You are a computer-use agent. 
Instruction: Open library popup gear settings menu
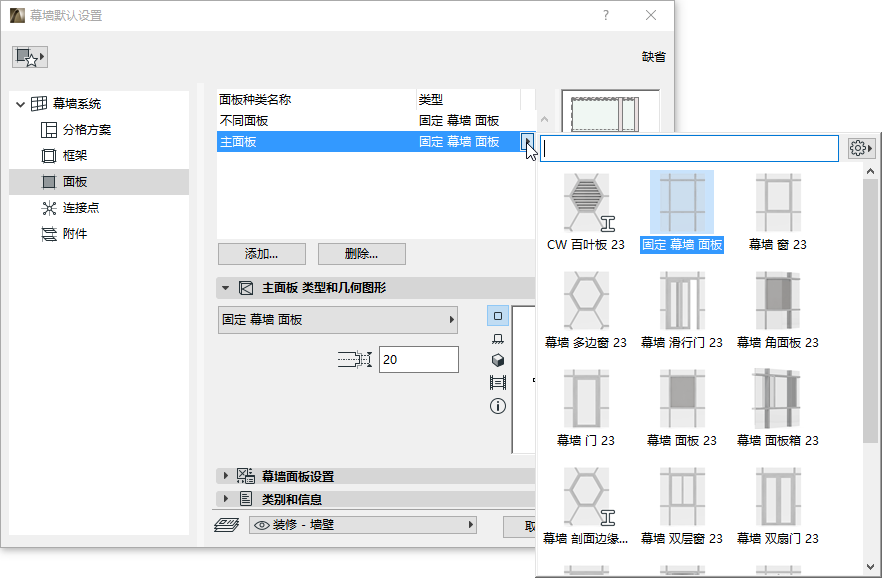[x=861, y=148]
